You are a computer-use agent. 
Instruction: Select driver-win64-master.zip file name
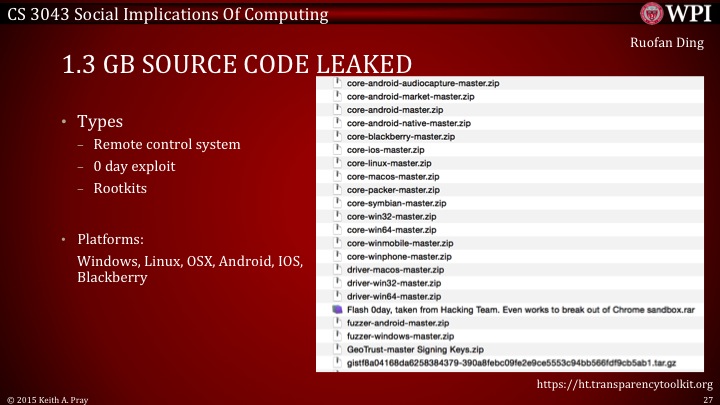(x=394, y=296)
